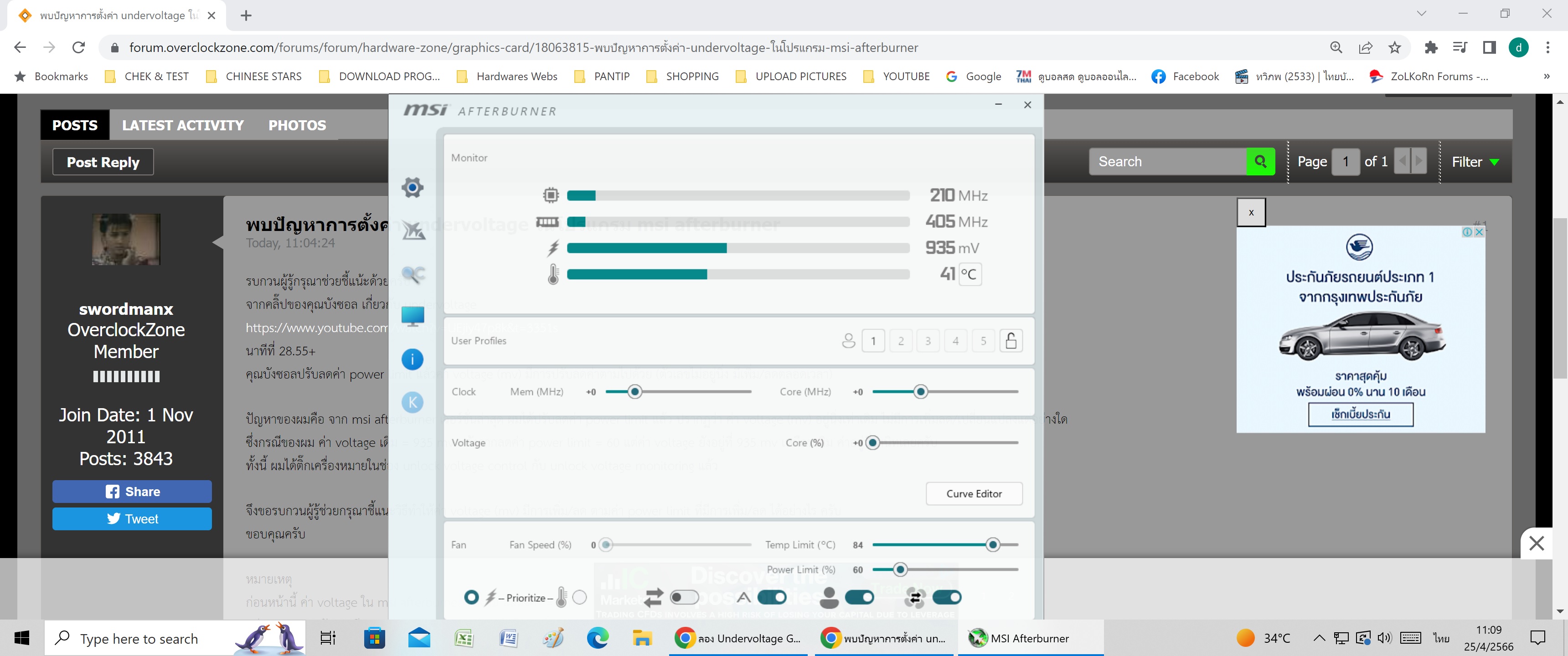1568x656 pixels.
Task: Click the Core voltage (%) slider handle
Action: tap(872, 443)
